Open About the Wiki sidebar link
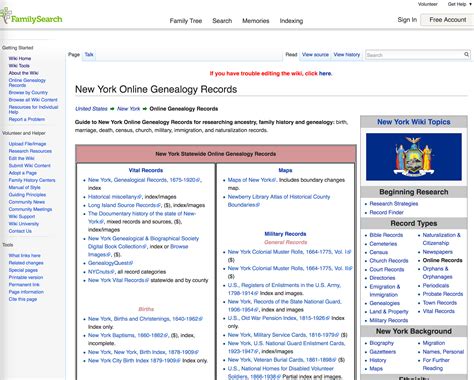Screen dimensions: 474x380 click(23, 73)
